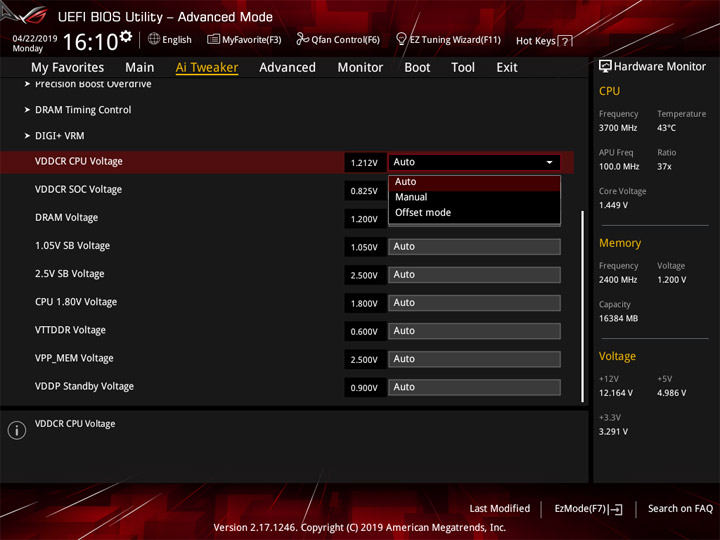Choose Manual in voltage dropdown list
The width and height of the screenshot is (720, 540).
[x=474, y=197]
